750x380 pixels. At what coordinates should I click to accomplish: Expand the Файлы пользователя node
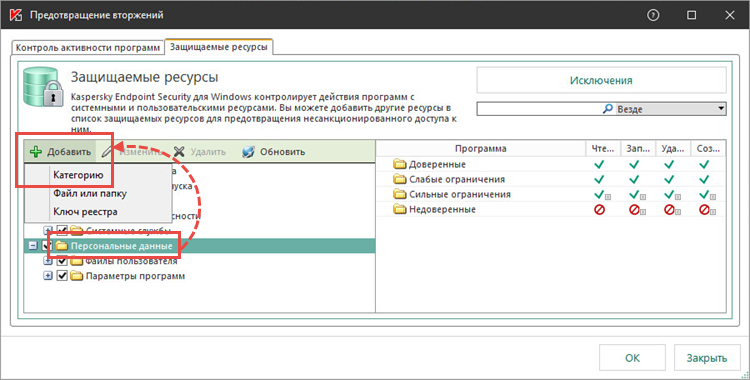(x=48, y=261)
